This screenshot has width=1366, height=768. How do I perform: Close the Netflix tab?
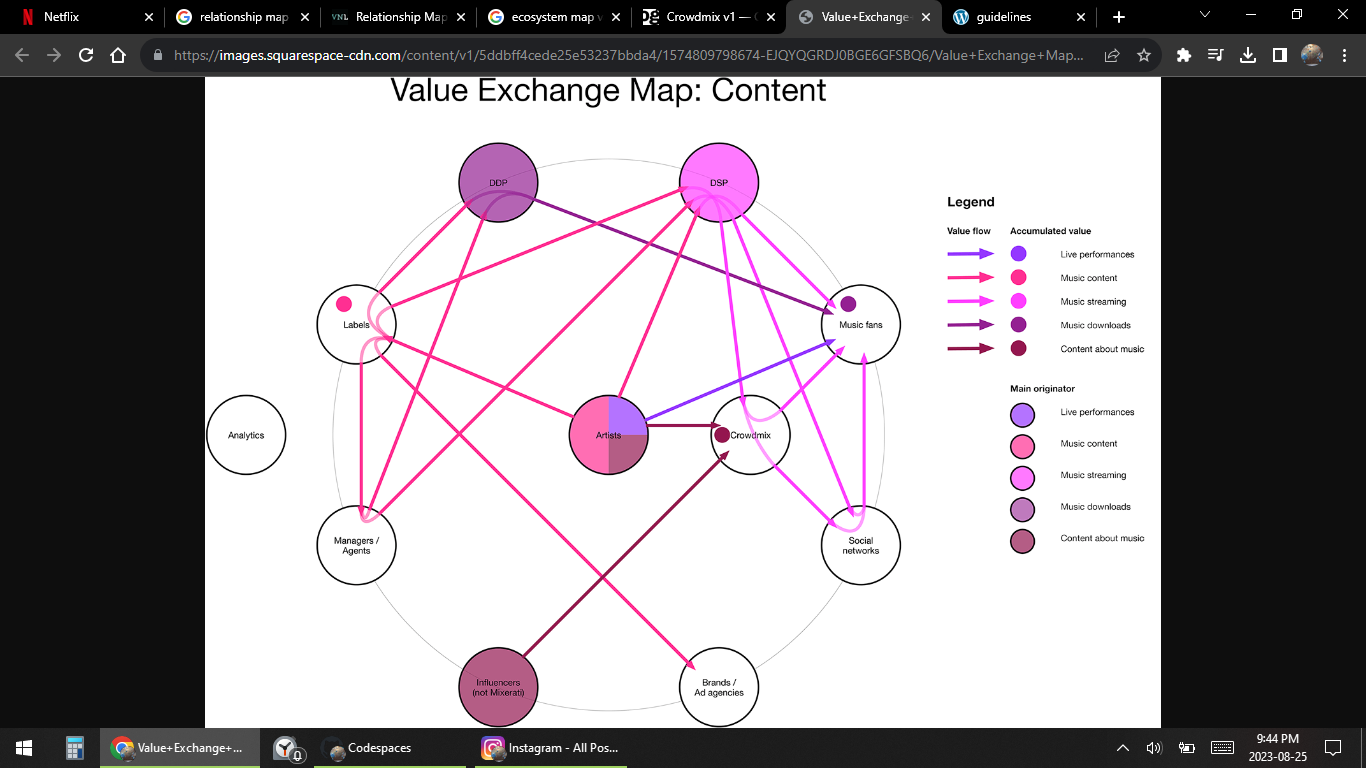[x=149, y=17]
